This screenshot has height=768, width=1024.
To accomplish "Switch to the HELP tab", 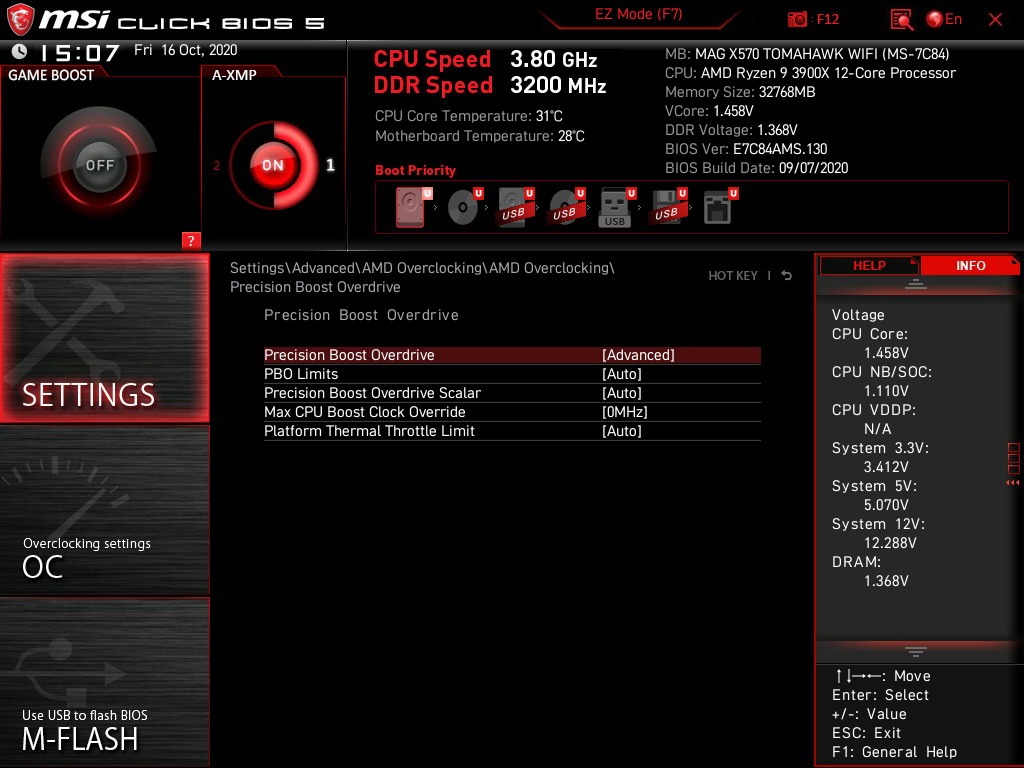I will point(869,266).
